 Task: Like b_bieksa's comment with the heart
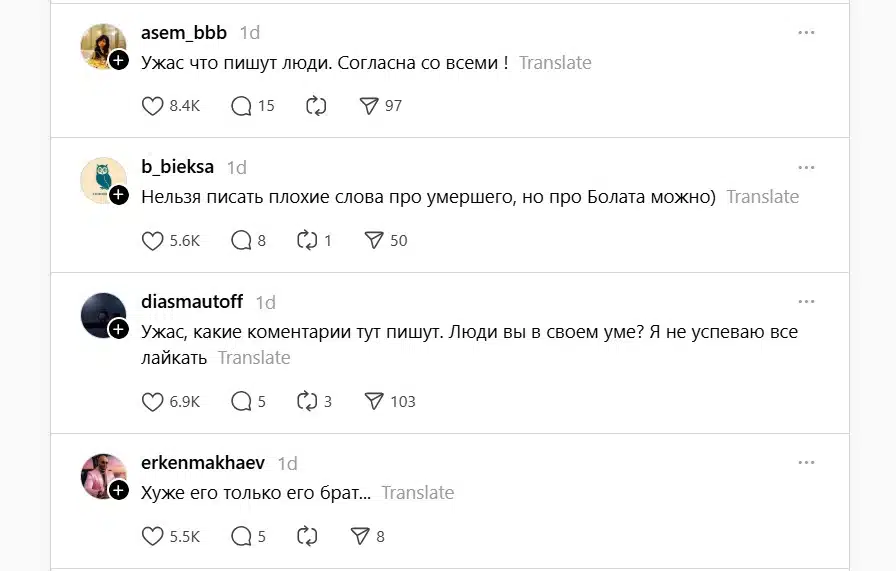click(x=152, y=241)
